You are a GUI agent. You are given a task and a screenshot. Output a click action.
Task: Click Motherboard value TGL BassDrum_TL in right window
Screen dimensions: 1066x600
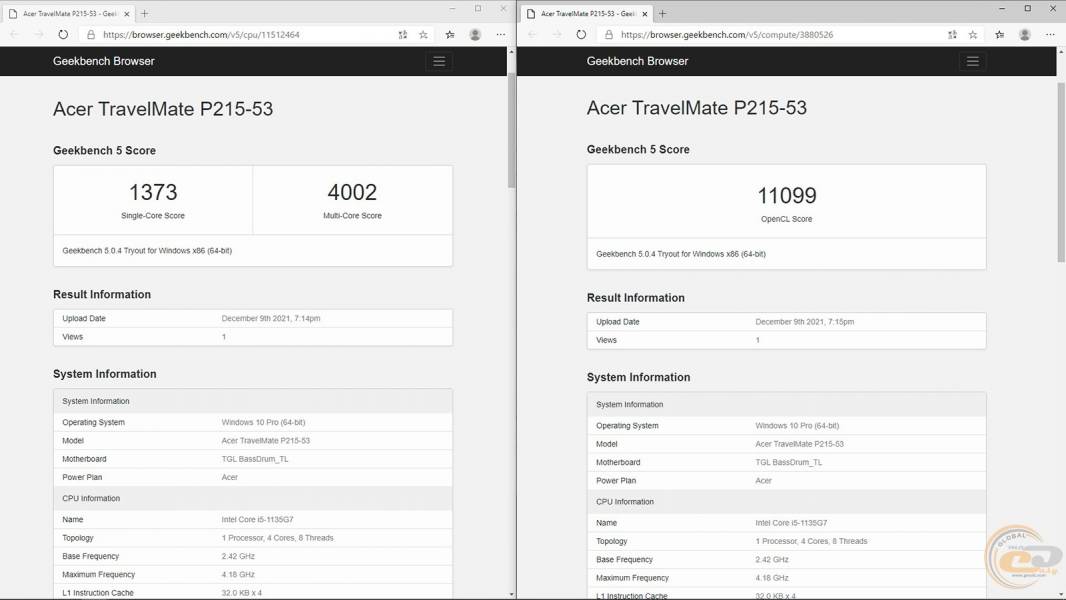(789, 462)
